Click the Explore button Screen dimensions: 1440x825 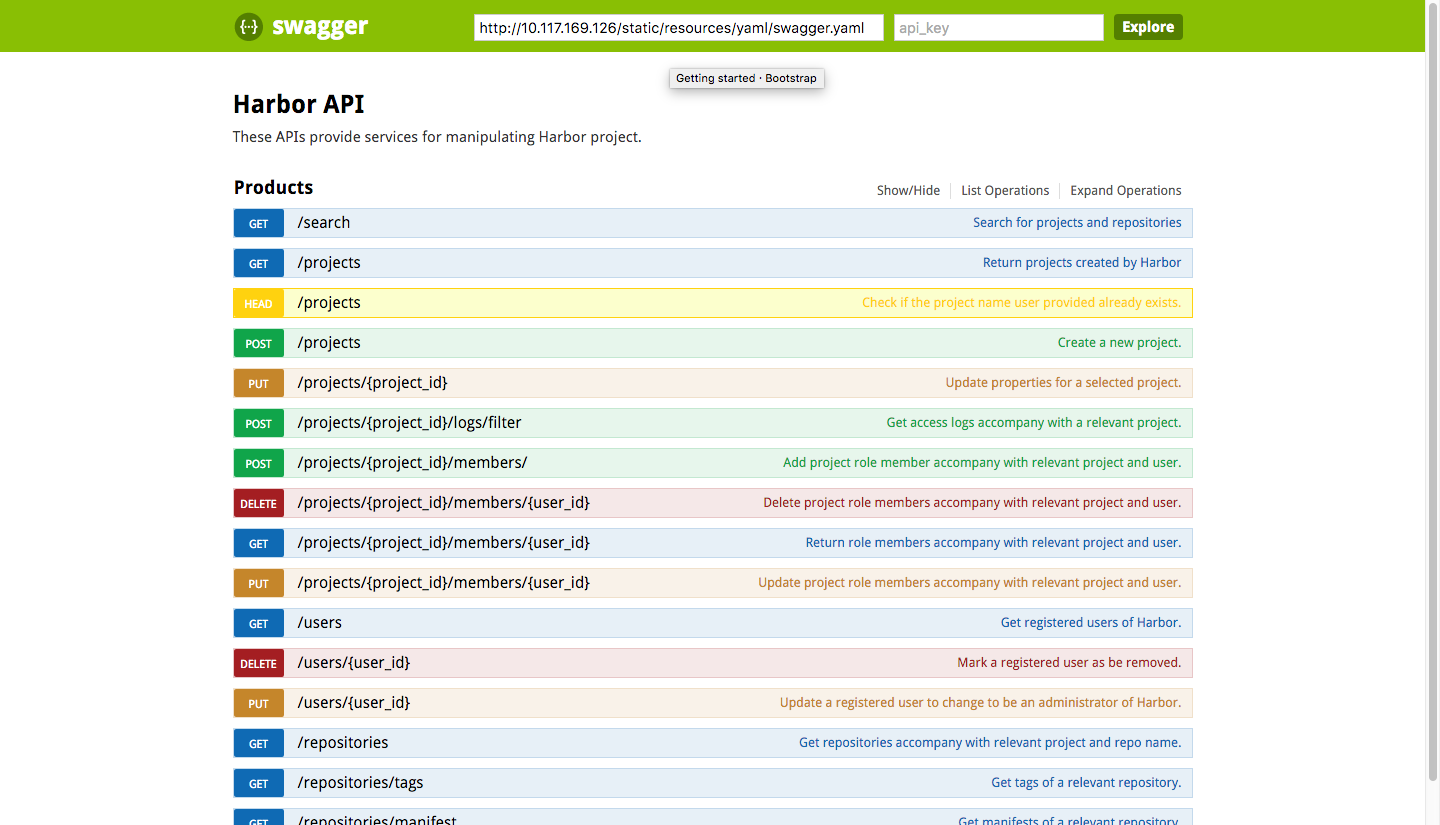click(1148, 27)
